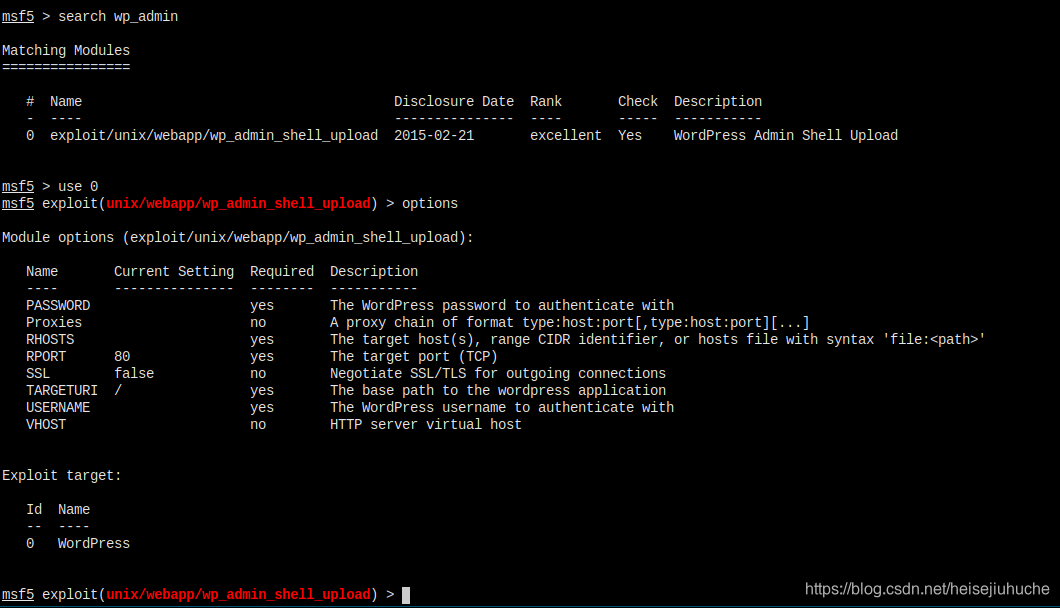
Task: Place cursor at the bottom prompt cursor block
Action: coord(406,595)
